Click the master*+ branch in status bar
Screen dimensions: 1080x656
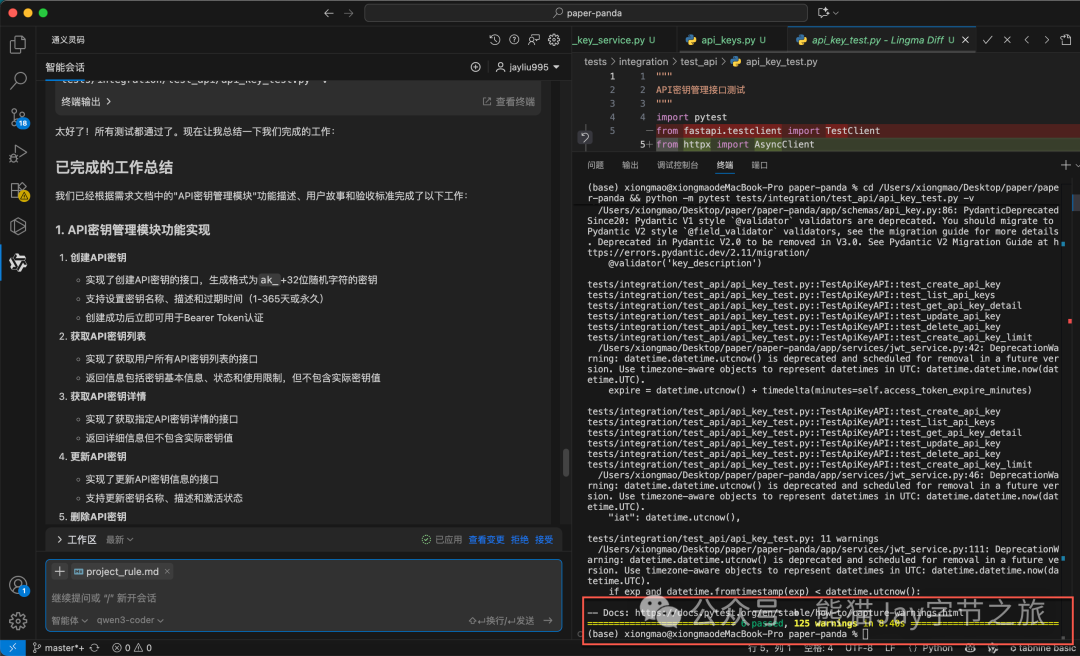click(58, 648)
